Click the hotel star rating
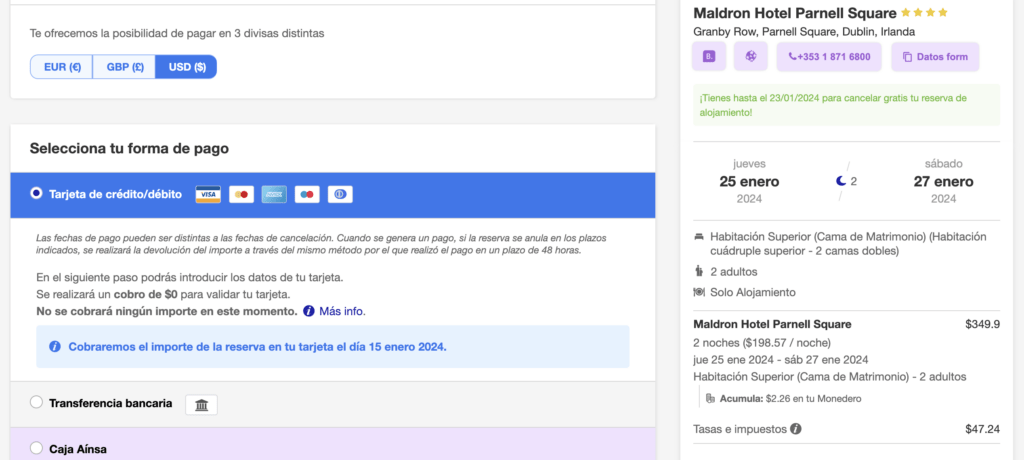 coord(924,12)
